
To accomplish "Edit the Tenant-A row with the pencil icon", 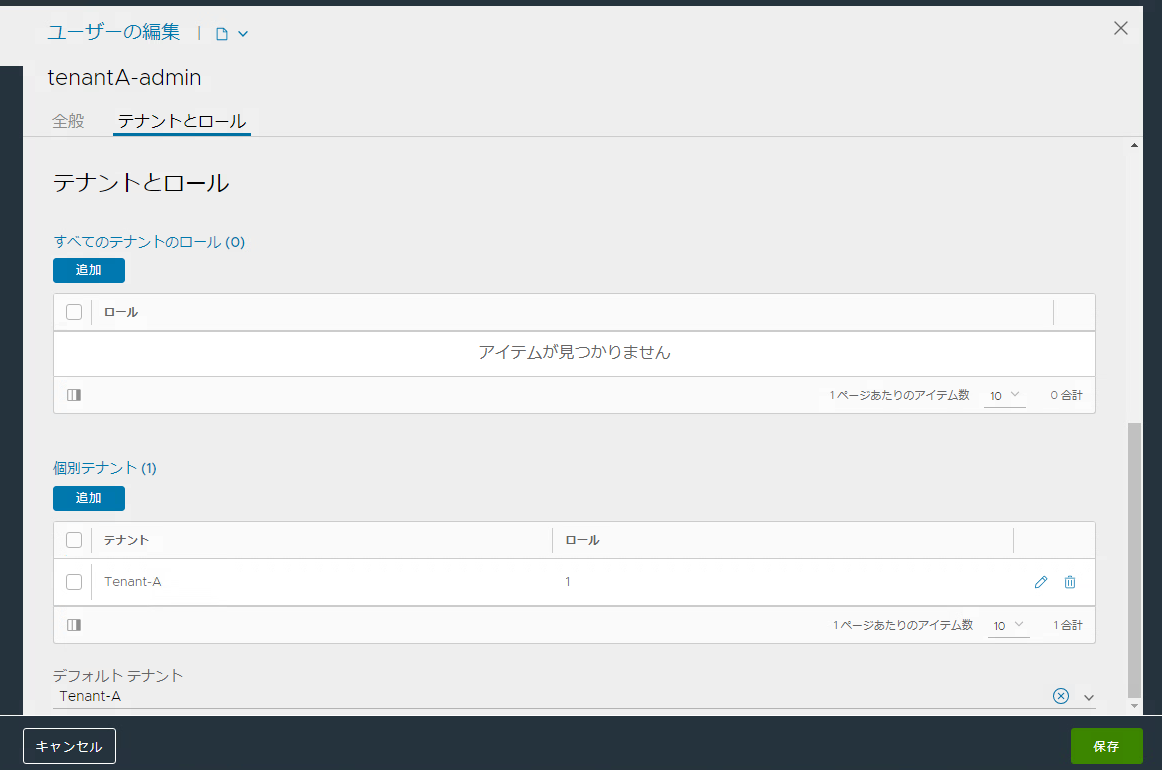I will pyautogui.click(x=1040, y=581).
